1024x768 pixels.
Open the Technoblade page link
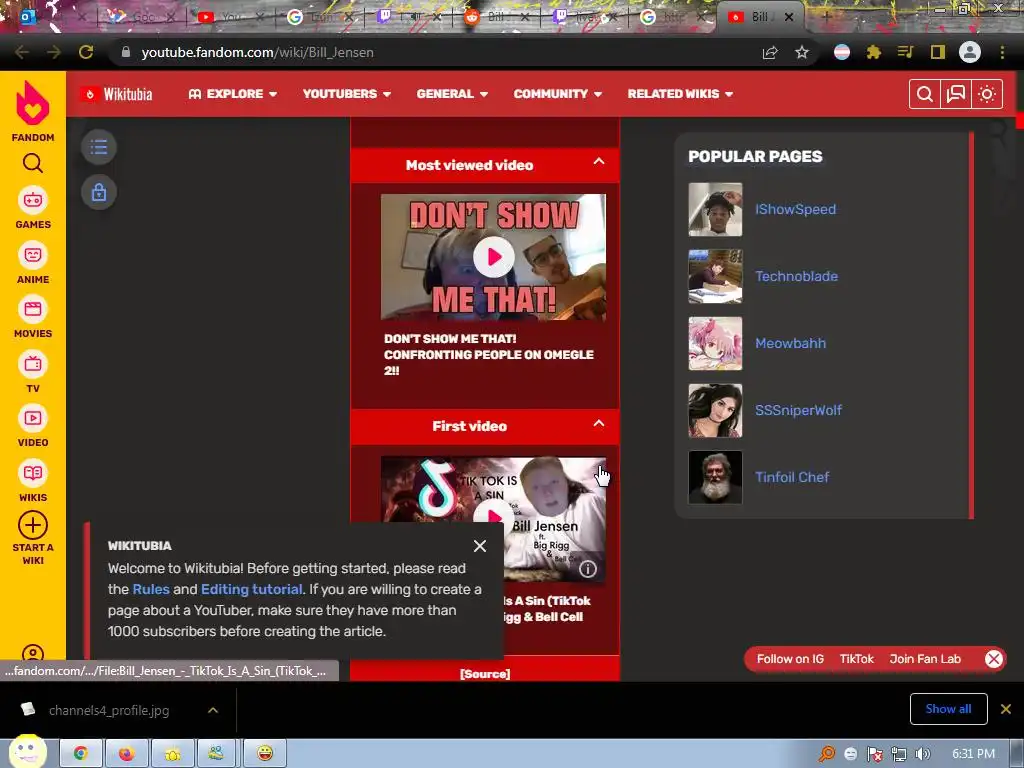[x=796, y=276]
